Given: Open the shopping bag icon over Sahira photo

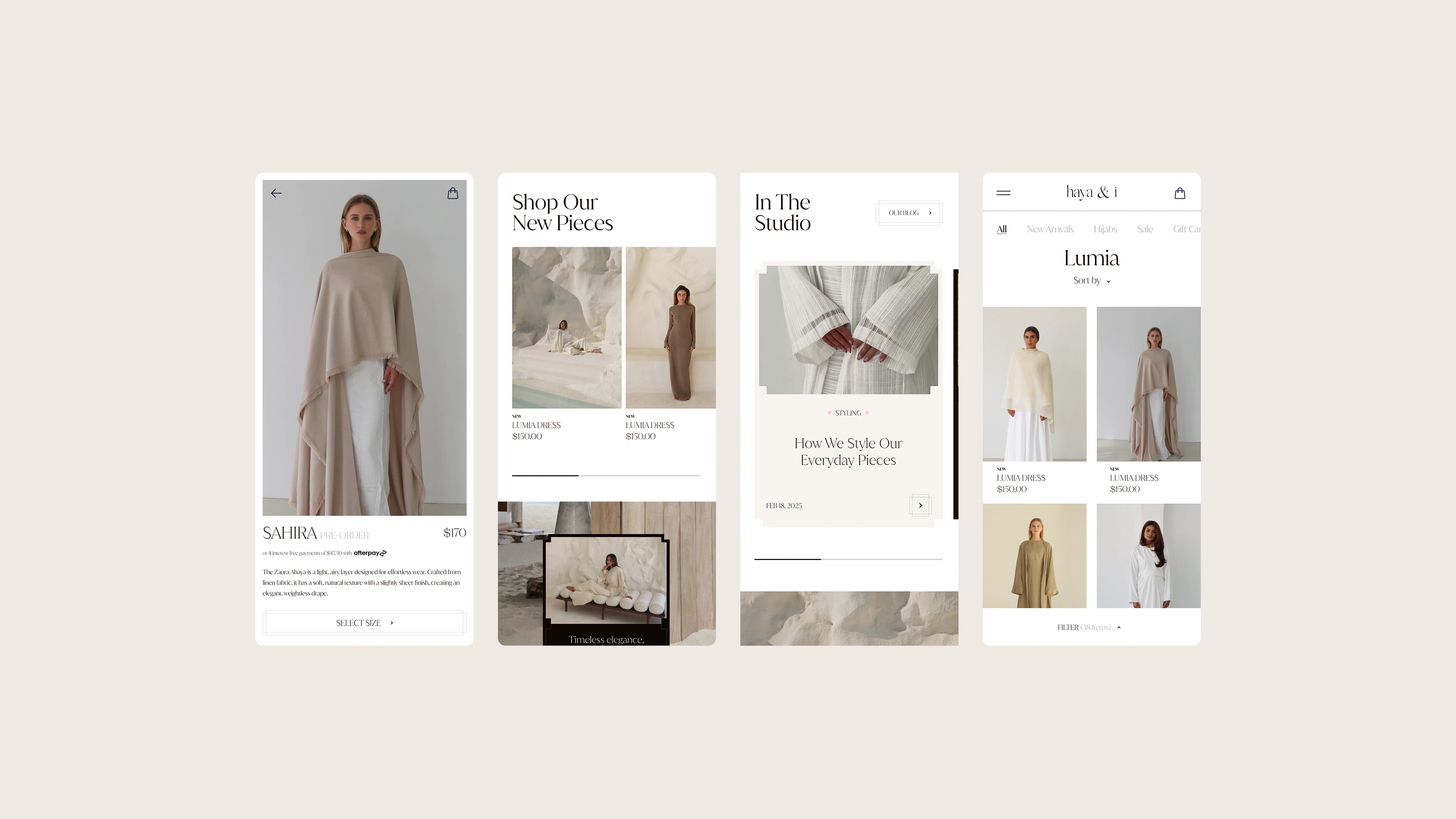Looking at the screenshot, I should [x=453, y=193].
